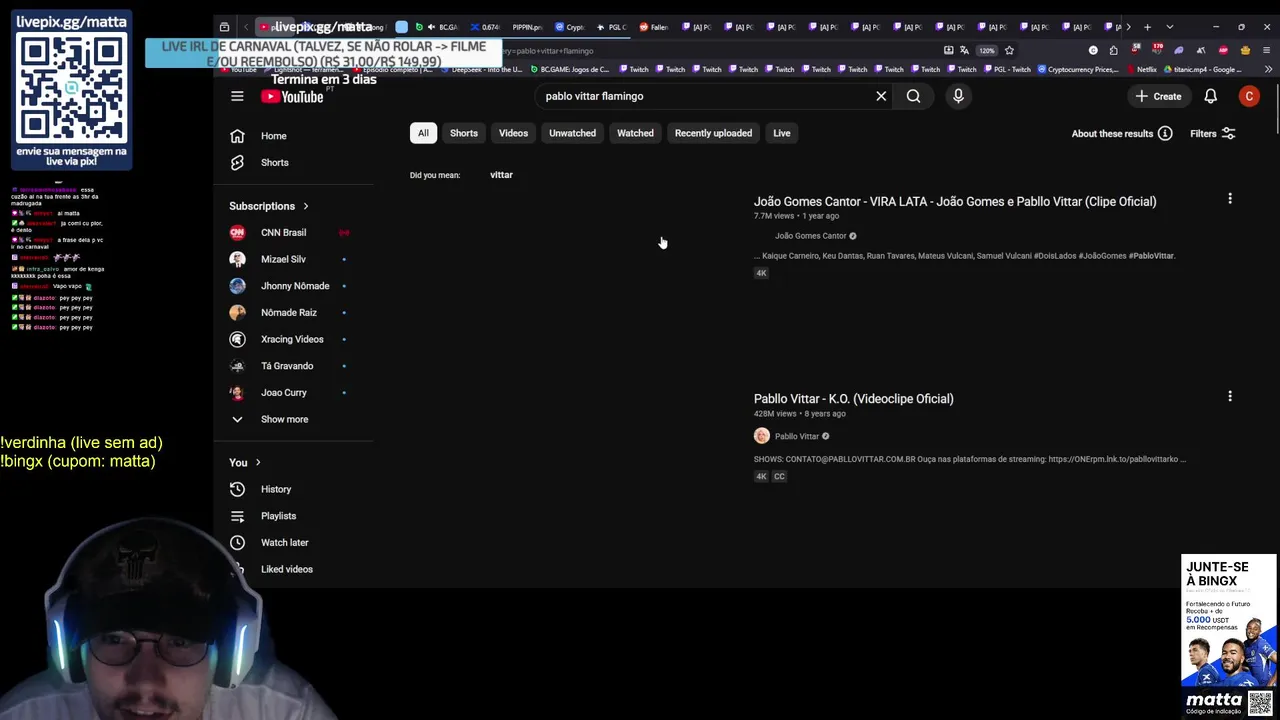
Task: Select the Recently uploaded filter chip
Action: [713, 133]
